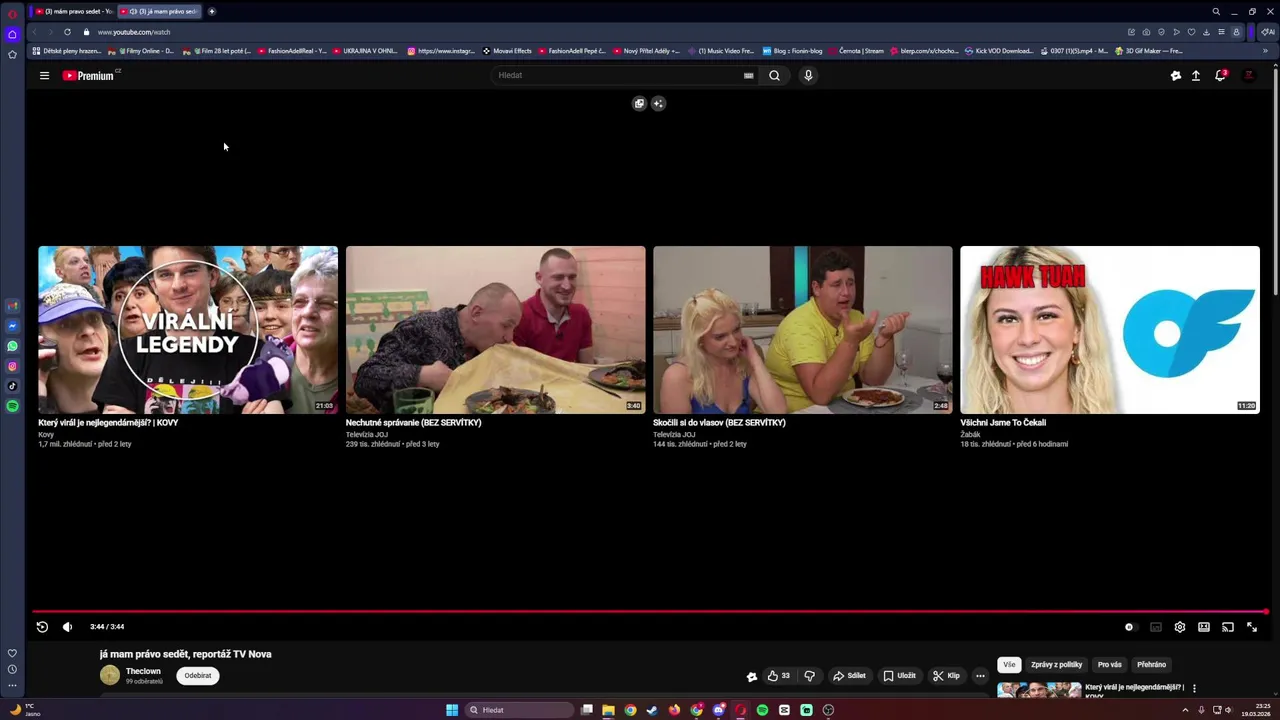Click the sparkle icon left of the like button

click(x=752, y=676)
